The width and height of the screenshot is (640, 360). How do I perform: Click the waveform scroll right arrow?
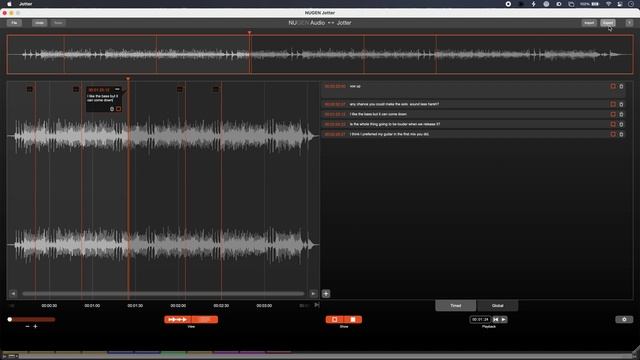313,293
